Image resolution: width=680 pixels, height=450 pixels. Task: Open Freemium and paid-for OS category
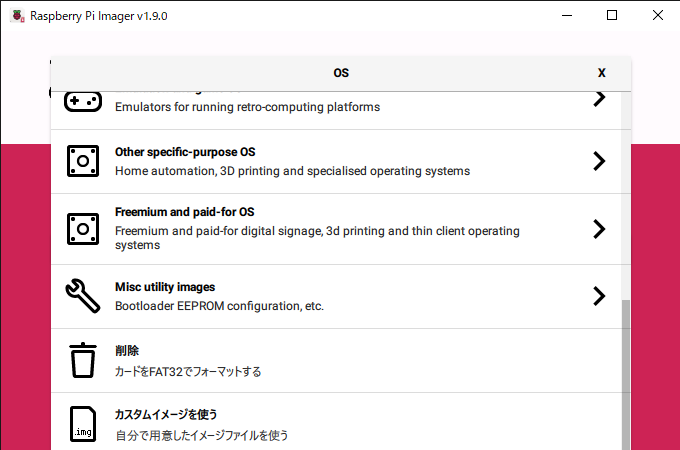pos(336,229)
